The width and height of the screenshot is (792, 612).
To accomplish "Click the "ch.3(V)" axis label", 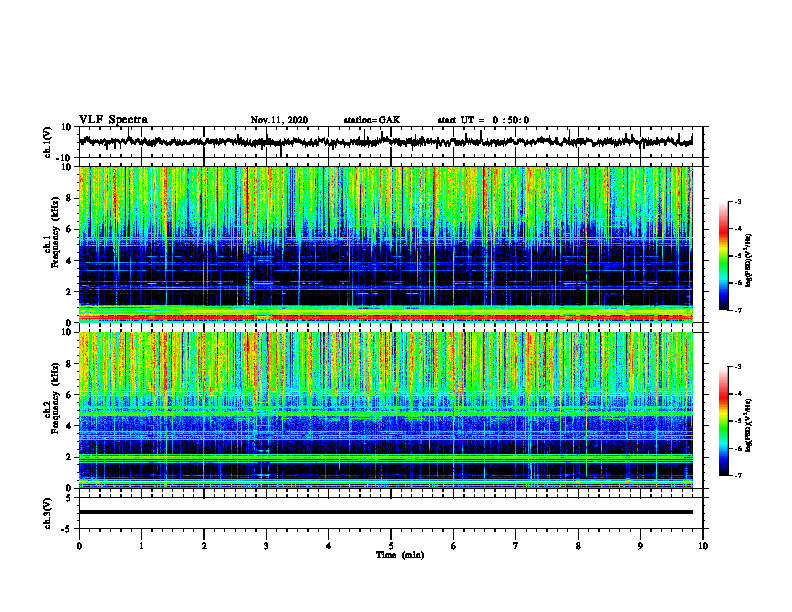I will (47, 513).
